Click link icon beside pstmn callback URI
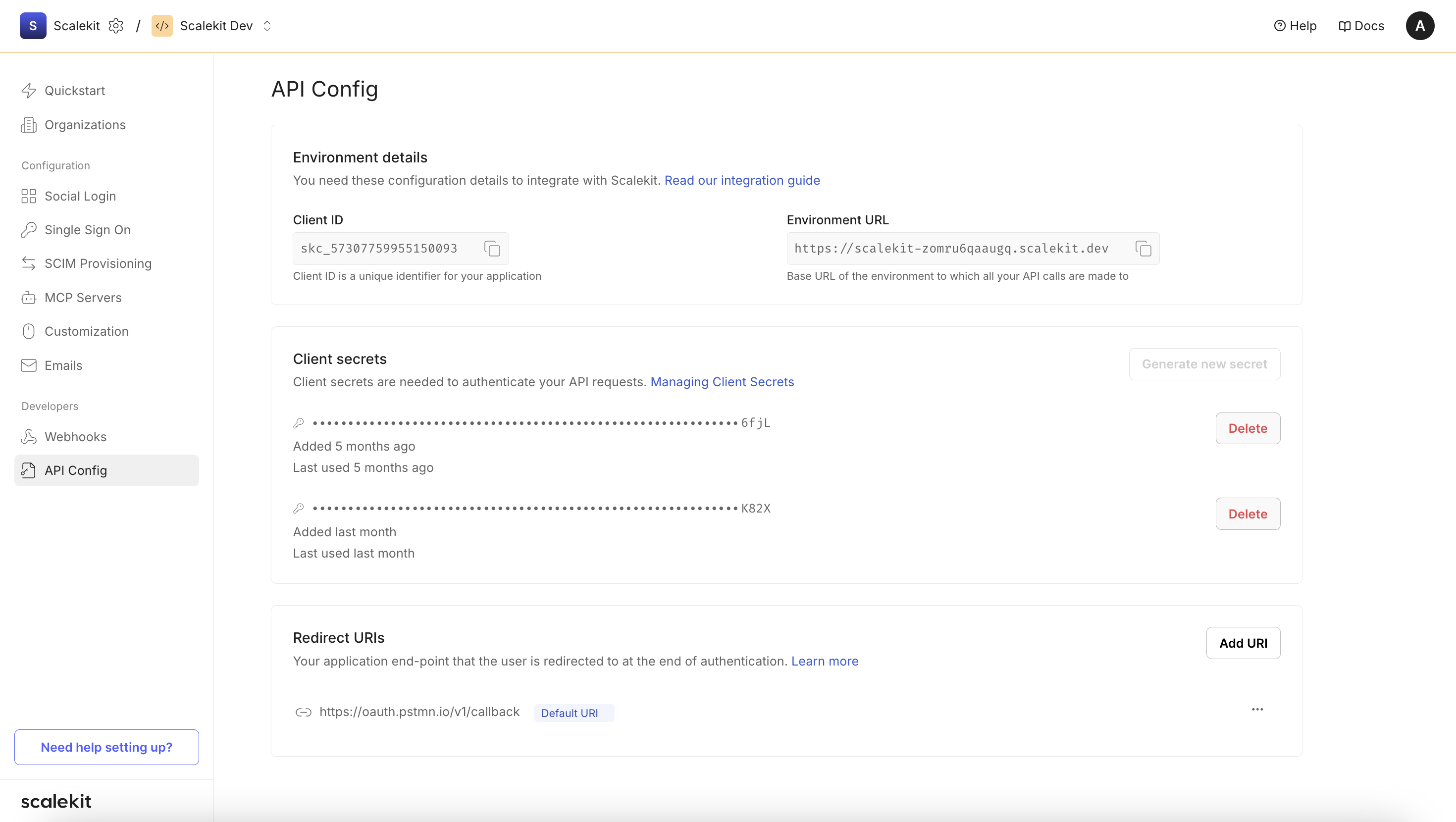Viewport: 1456px width, 822px height. pos(304,713)
